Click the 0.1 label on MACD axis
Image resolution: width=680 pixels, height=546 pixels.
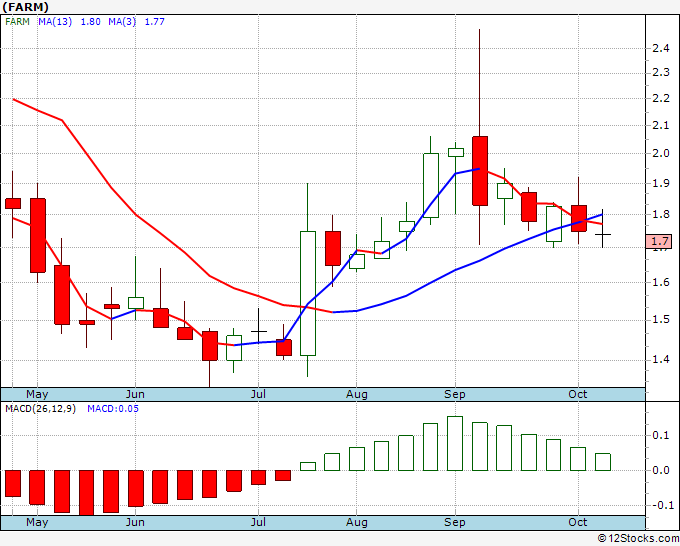coord(661,435)
